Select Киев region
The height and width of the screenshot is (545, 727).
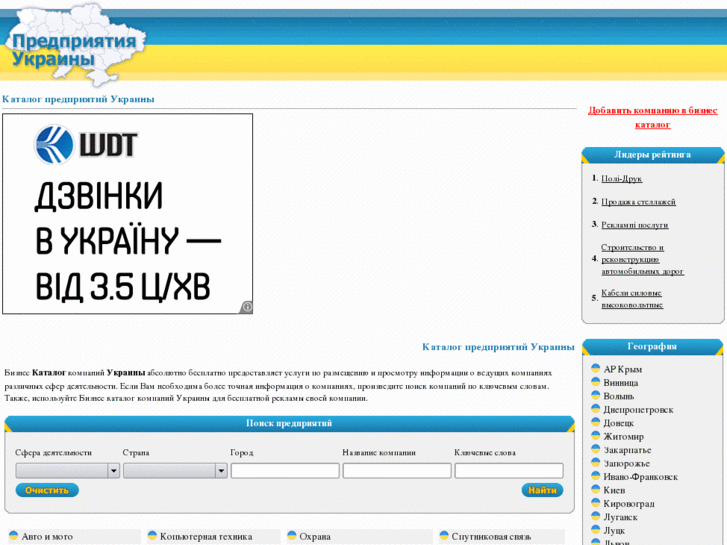tap(614, 490)
